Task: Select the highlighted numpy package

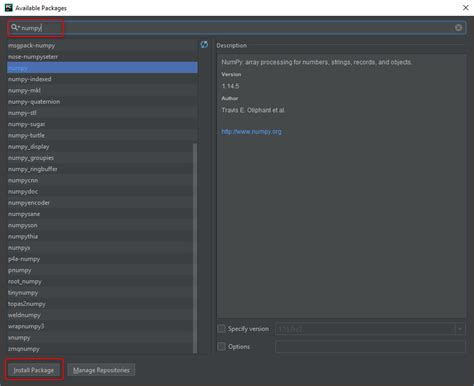Action: point(102,68)
